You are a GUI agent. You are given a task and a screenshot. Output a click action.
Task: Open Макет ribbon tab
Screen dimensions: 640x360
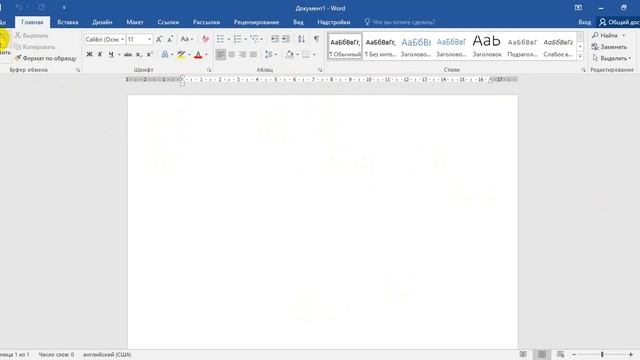(135, 22)
